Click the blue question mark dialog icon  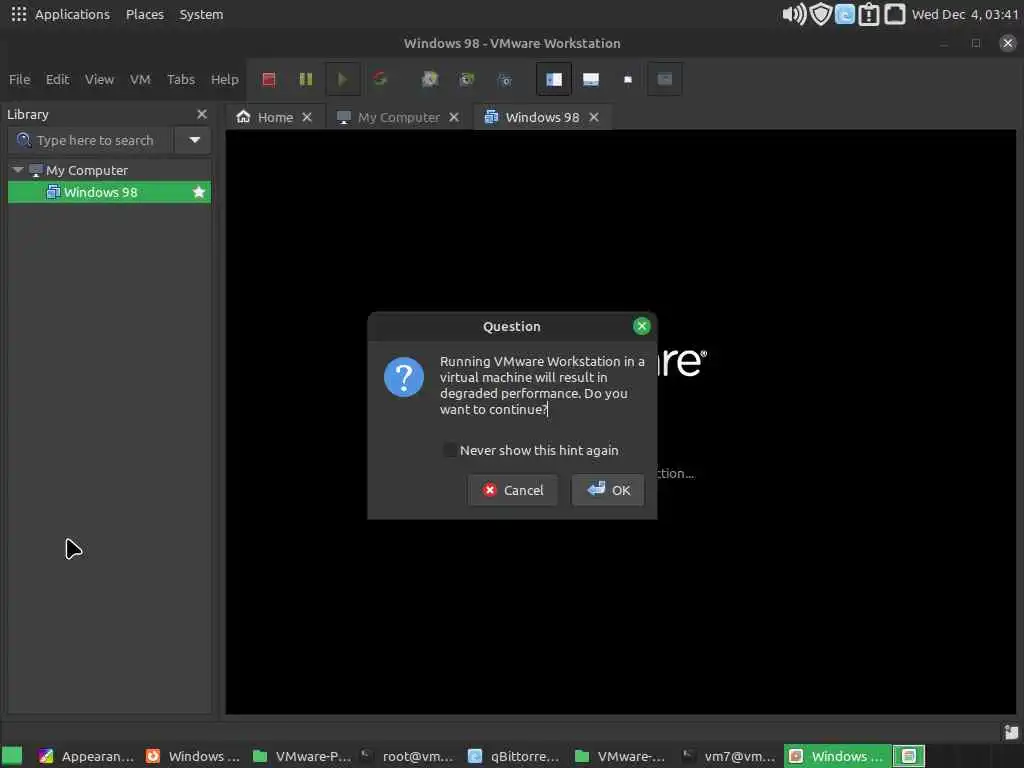[404, 377]
